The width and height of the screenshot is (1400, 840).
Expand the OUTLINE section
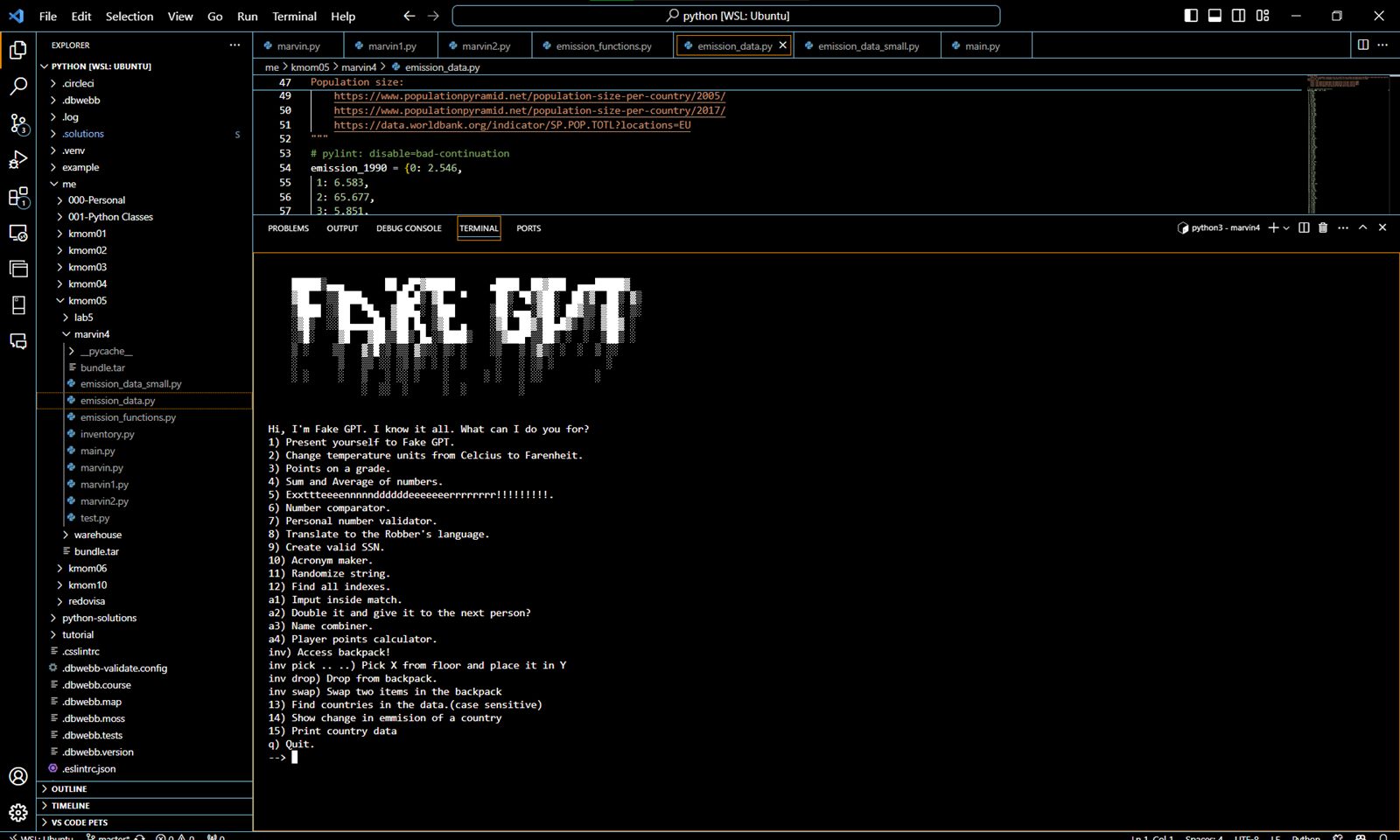tap(144, 788)
